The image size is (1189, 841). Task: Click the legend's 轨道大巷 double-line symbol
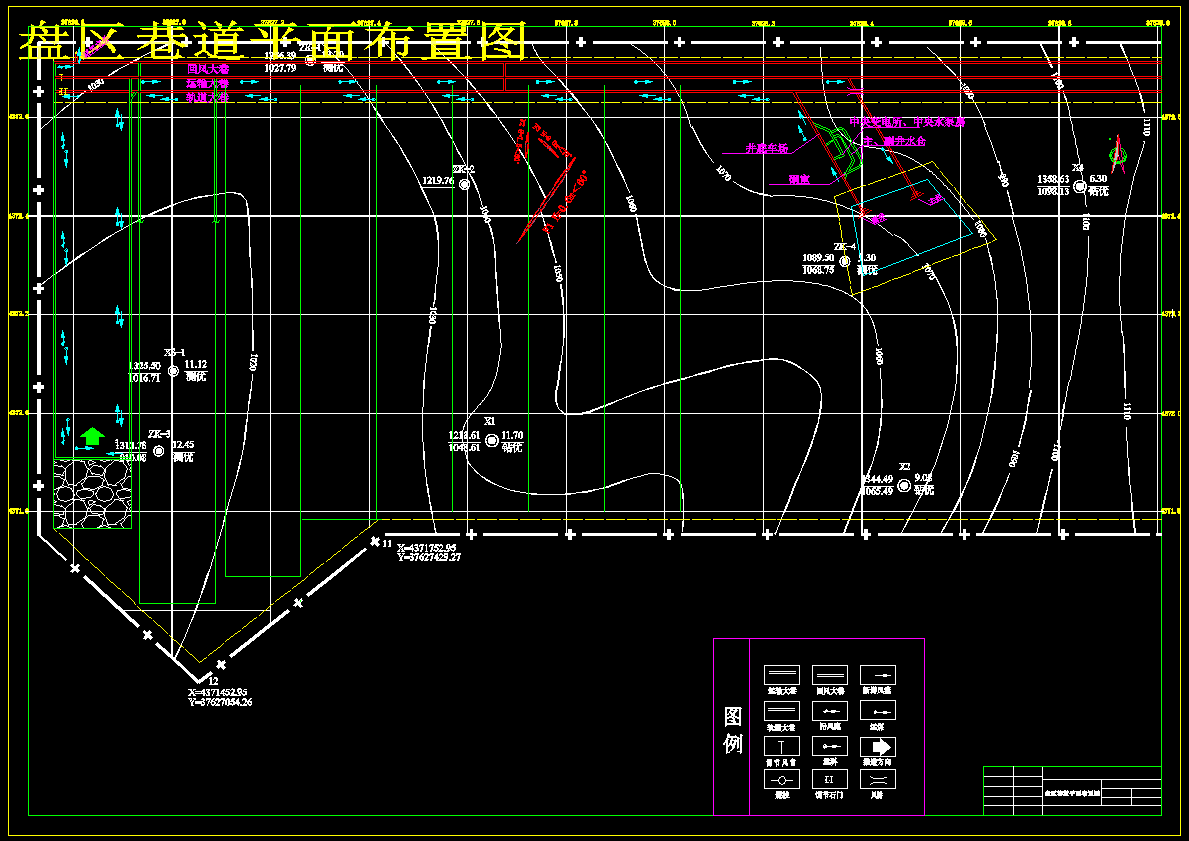click(x=781, y=711)
